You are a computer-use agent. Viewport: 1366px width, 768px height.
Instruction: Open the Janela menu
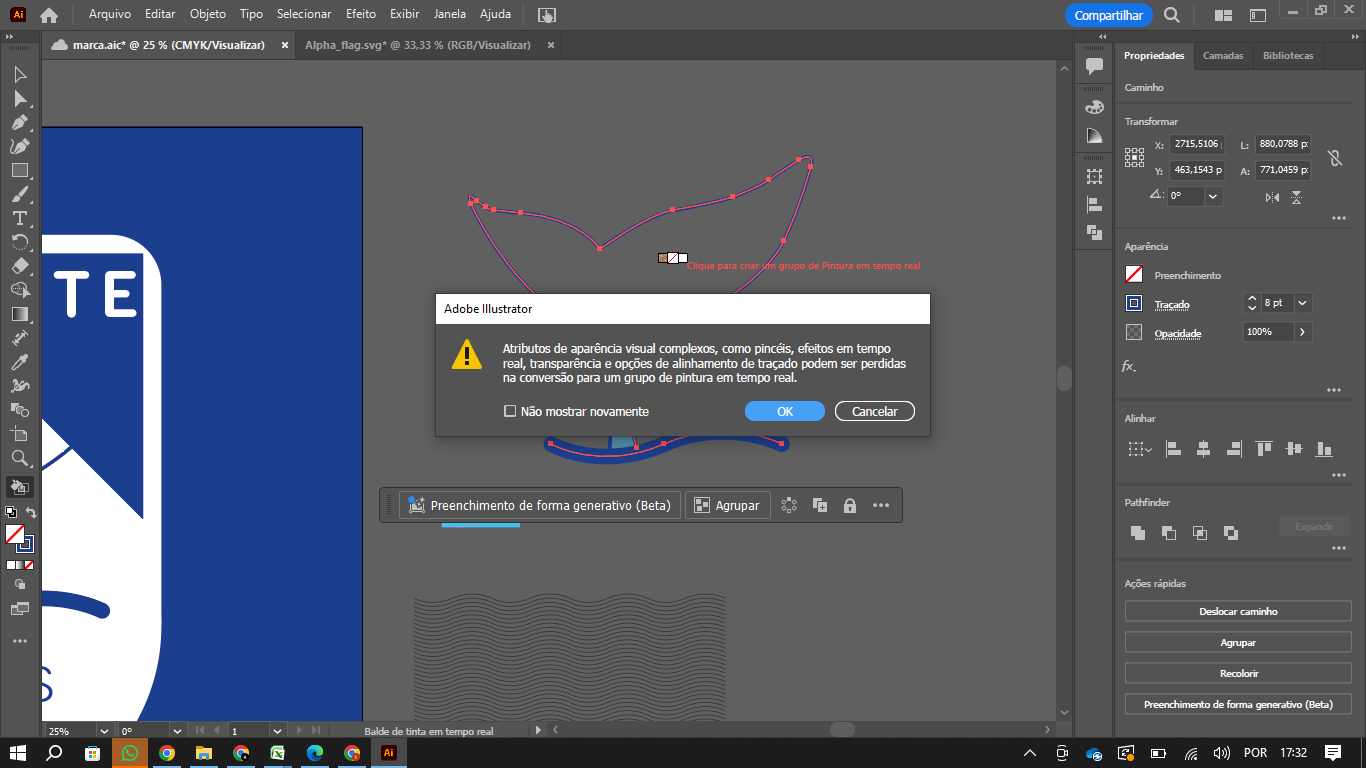450,14
